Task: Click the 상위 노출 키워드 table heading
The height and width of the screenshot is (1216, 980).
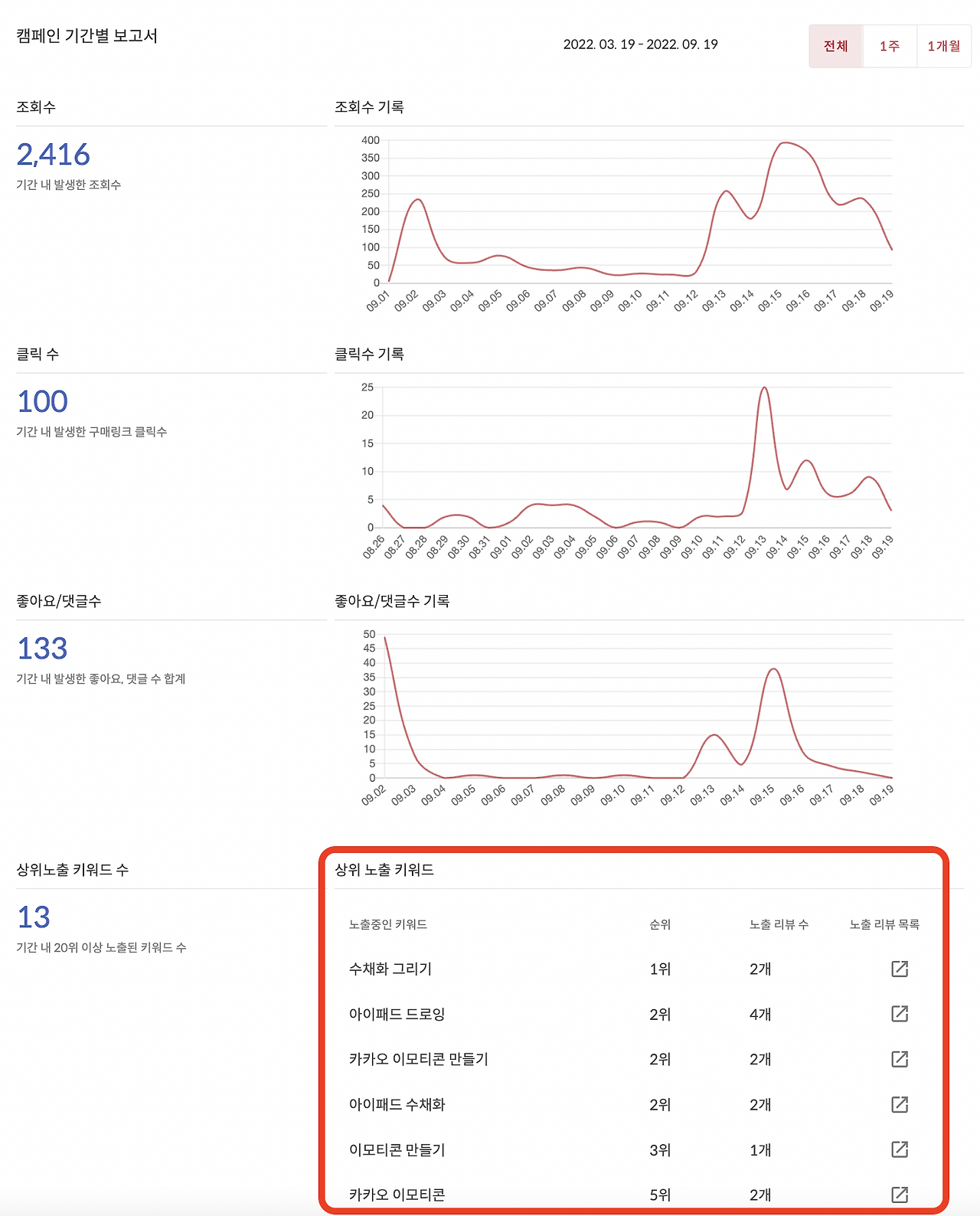Action: point(384,870)
